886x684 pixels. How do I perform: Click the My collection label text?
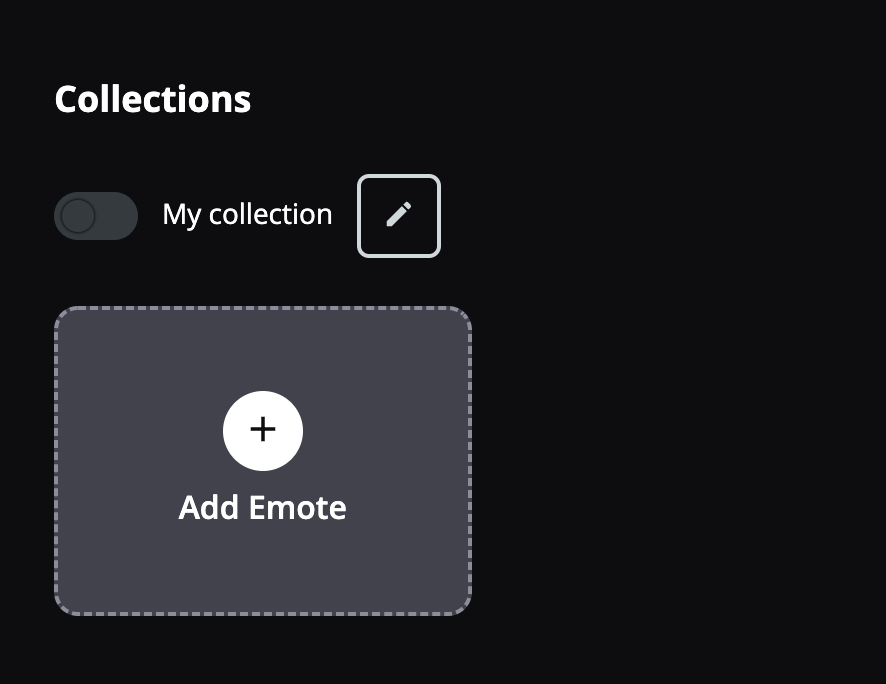(247, 215)
